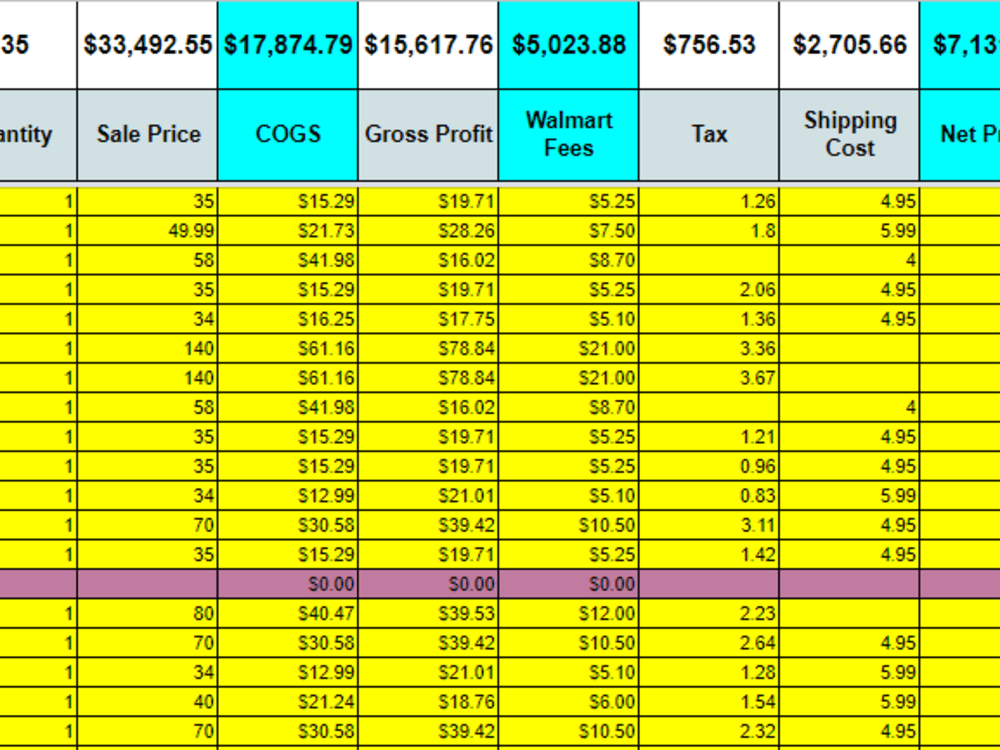The width and height of the screenshot is (1000, 750).
Task: Click $0.00 COGS in the pink row
Action: (x=288, y=584)
